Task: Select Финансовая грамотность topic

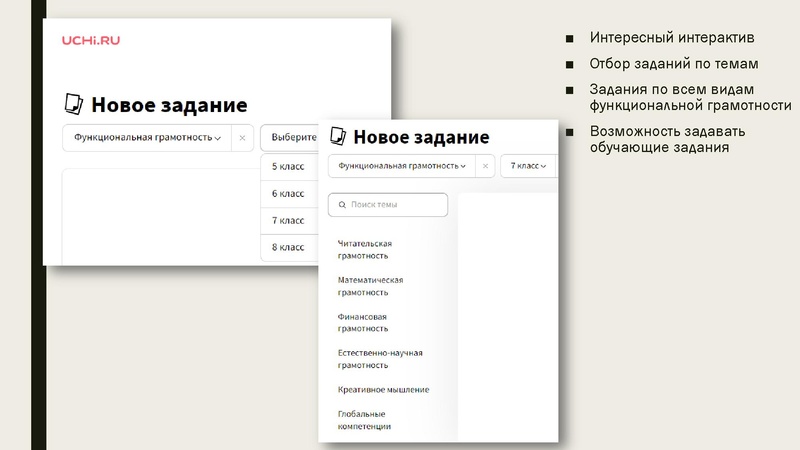Action: pos(363,322)
